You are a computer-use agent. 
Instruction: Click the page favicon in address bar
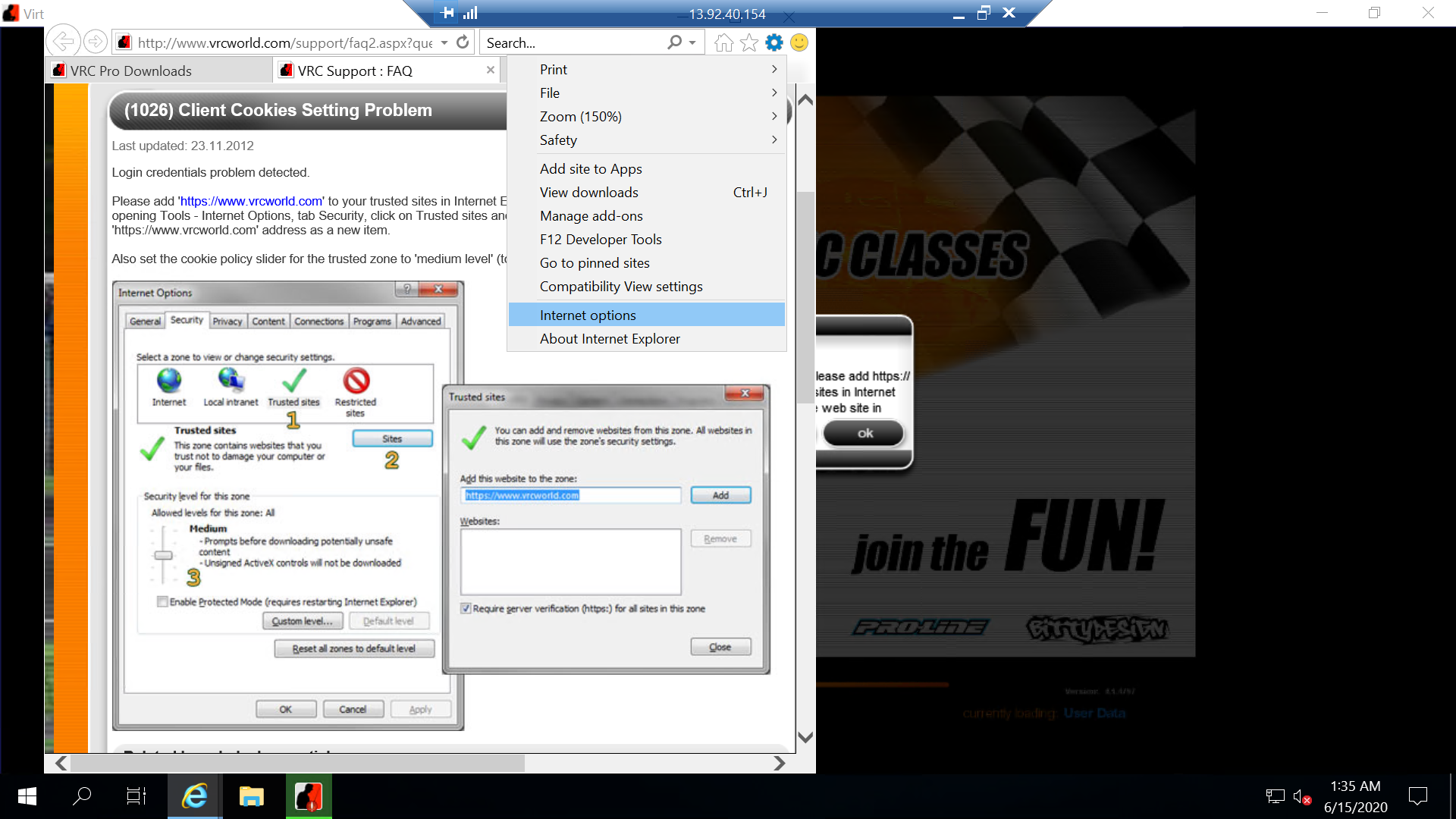(124, 42)
